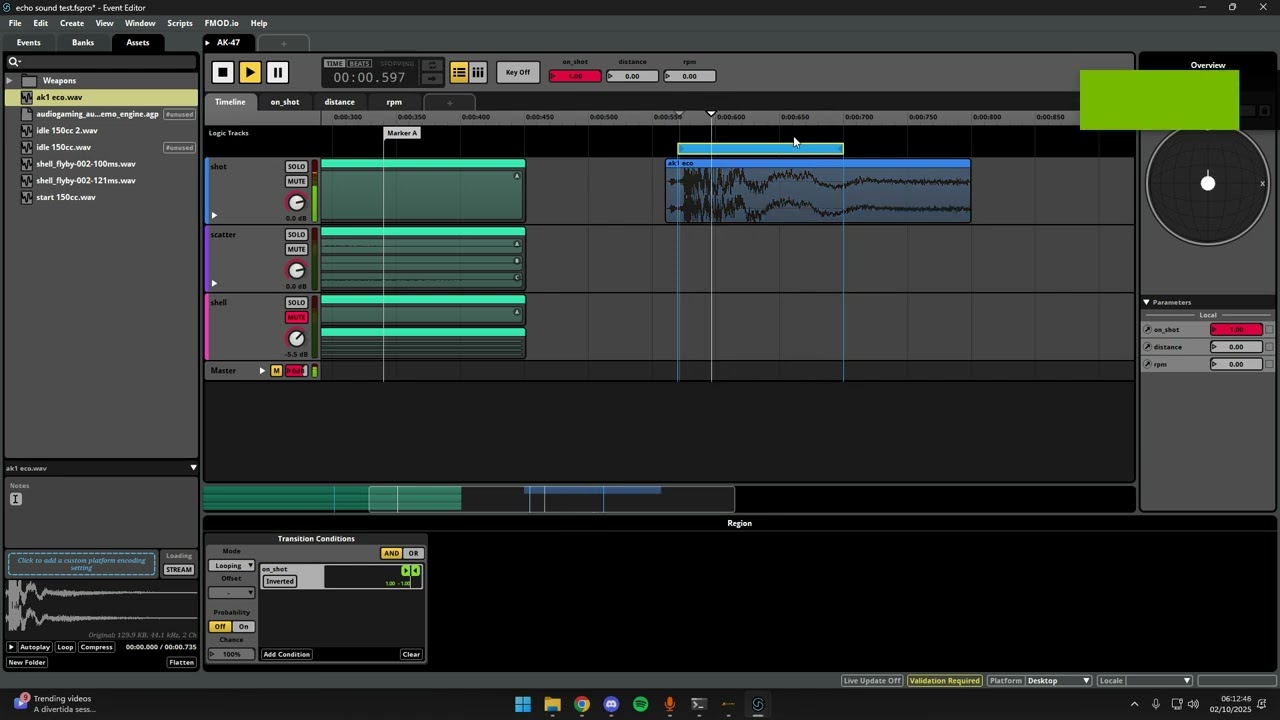1280x720 pixels.
Task: Toggle loop playback icon beside timecode
Action: (x=431, y=66)
